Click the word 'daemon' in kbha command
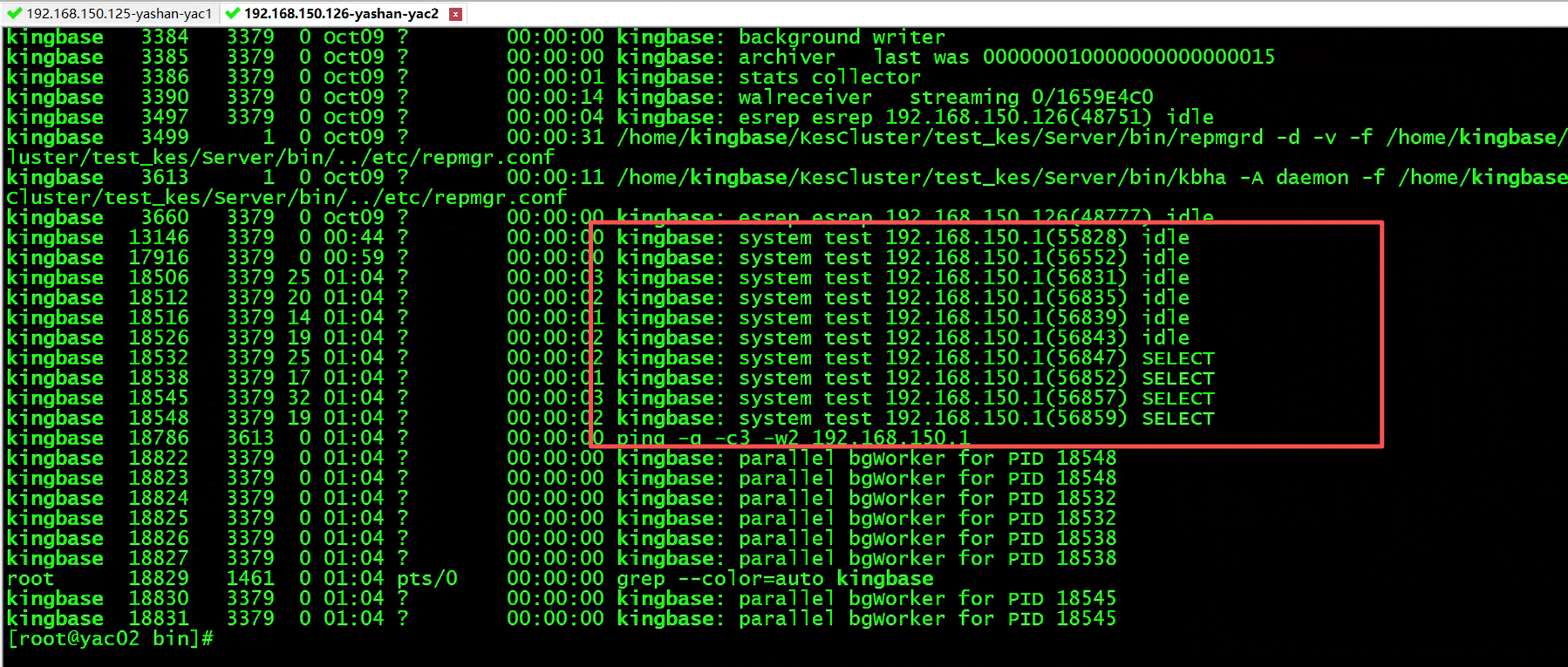This screenshot has height=667, width=1568. click(1312, 177)
